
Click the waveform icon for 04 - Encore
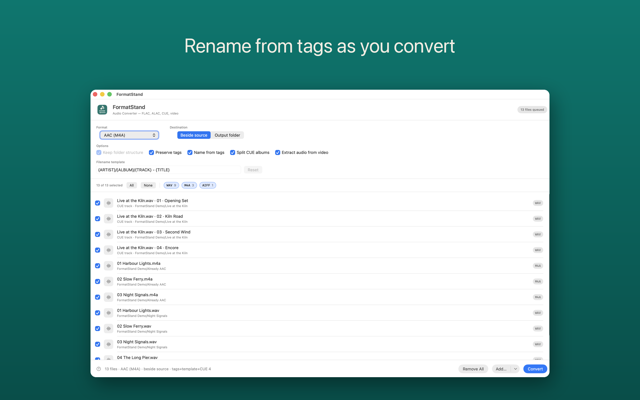tap(108, 250)
